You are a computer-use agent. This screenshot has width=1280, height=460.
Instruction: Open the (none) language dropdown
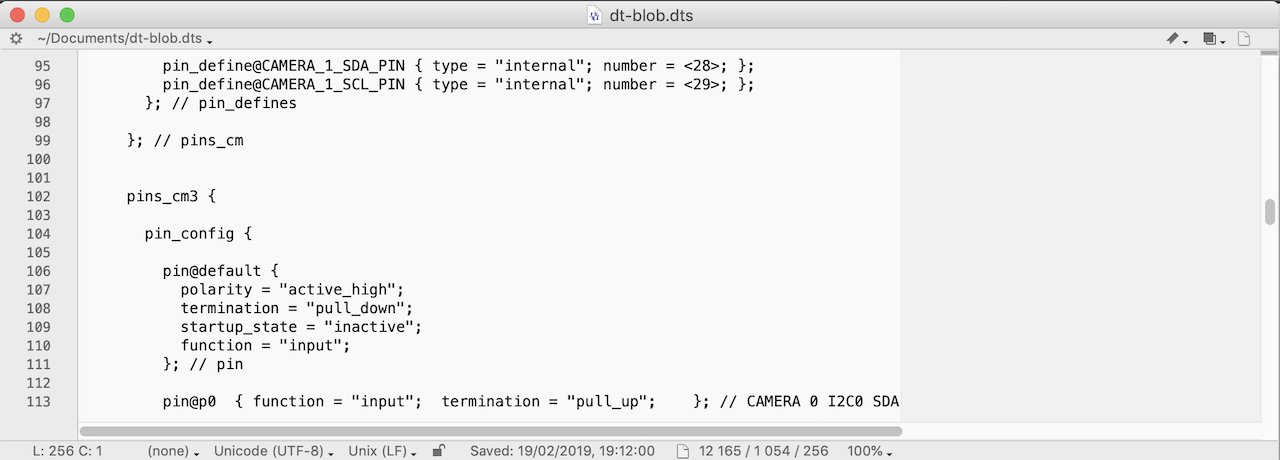coord(172,451)
